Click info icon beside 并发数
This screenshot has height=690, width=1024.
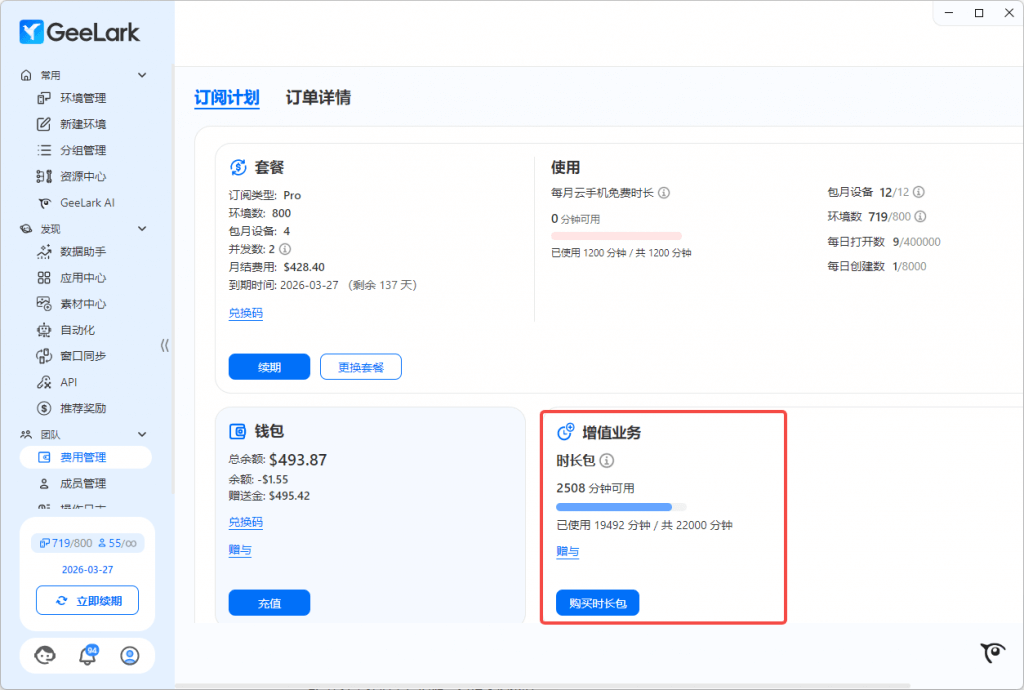pos(285,249)
